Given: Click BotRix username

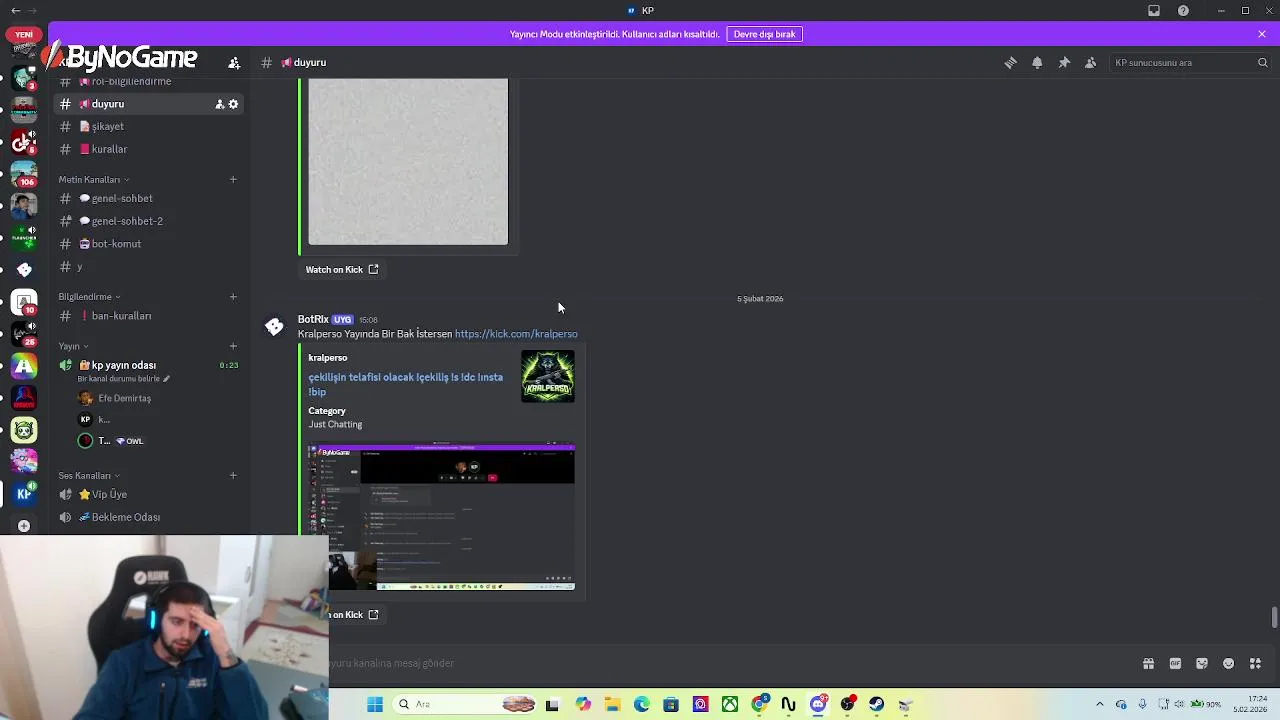Looking at the screenshot, I should coord(313,319).
